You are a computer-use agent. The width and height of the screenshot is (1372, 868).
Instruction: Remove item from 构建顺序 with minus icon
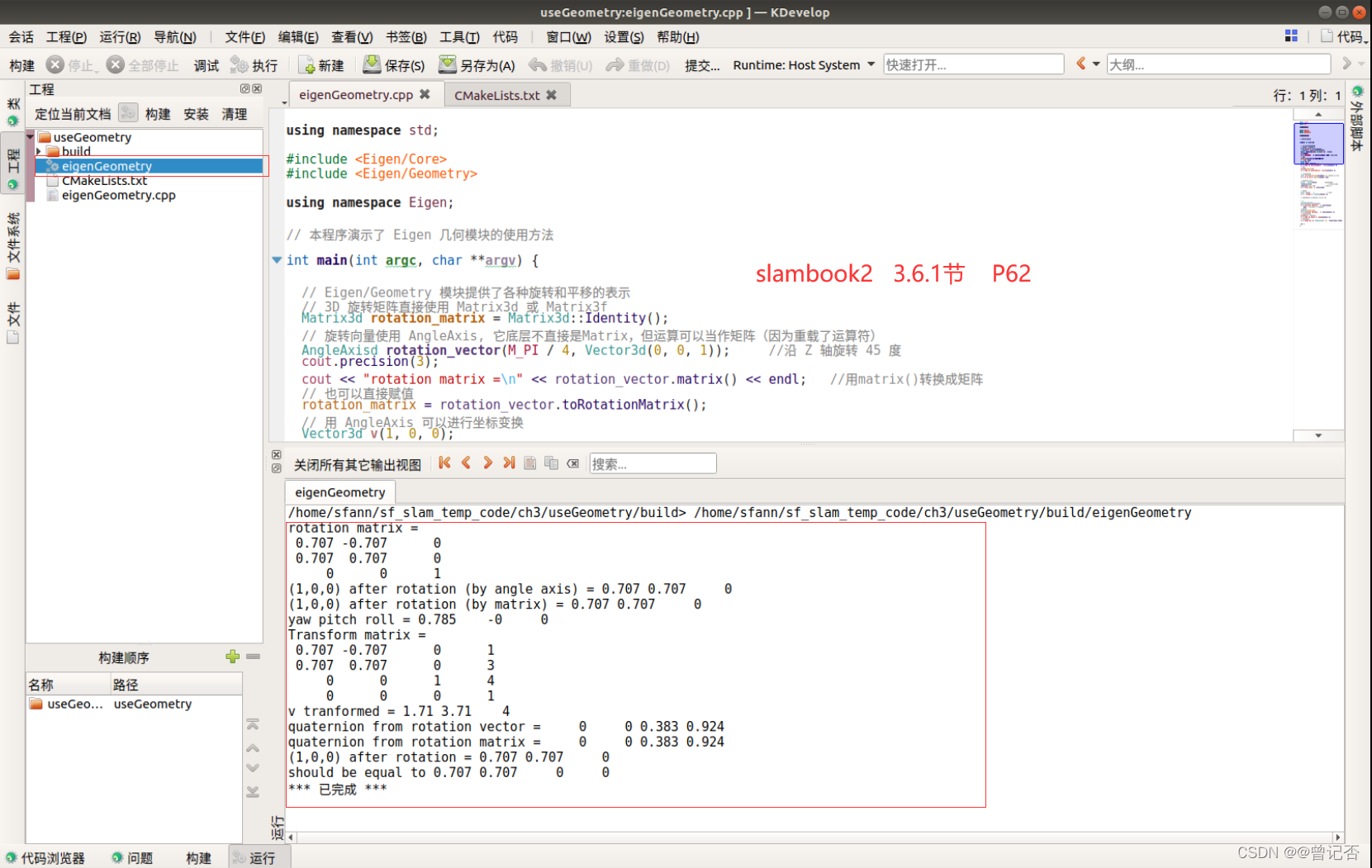click(x=254, y=657)
